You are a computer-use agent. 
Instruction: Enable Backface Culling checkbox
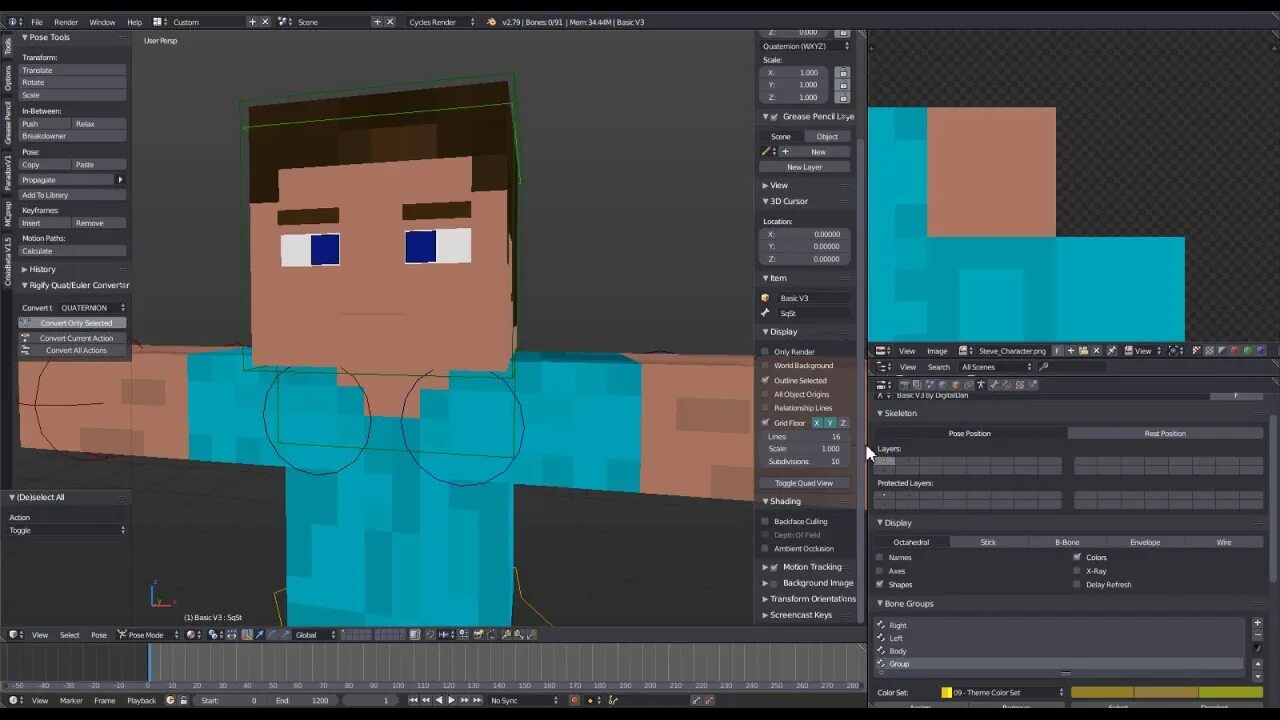coord(766,521)
